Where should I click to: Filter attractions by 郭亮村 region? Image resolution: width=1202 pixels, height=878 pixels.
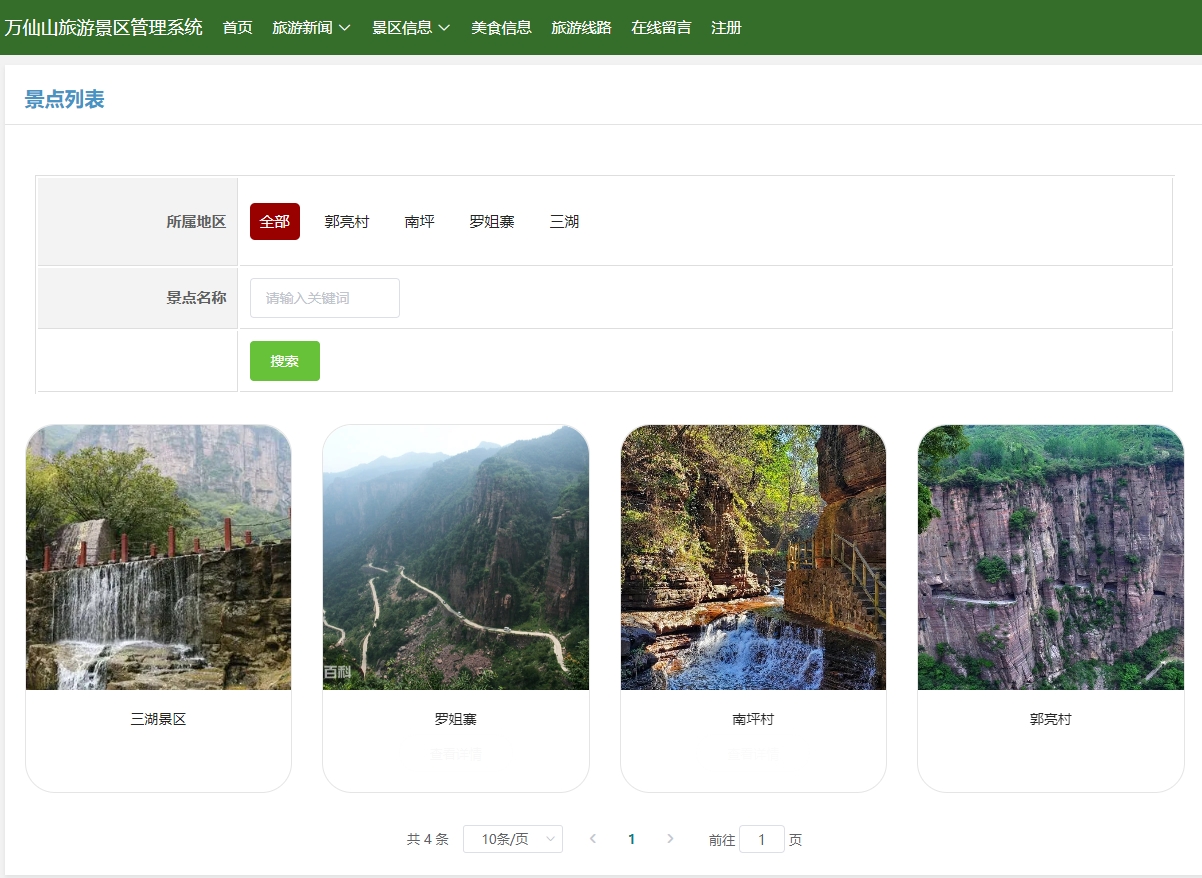(x=347, y=221)
